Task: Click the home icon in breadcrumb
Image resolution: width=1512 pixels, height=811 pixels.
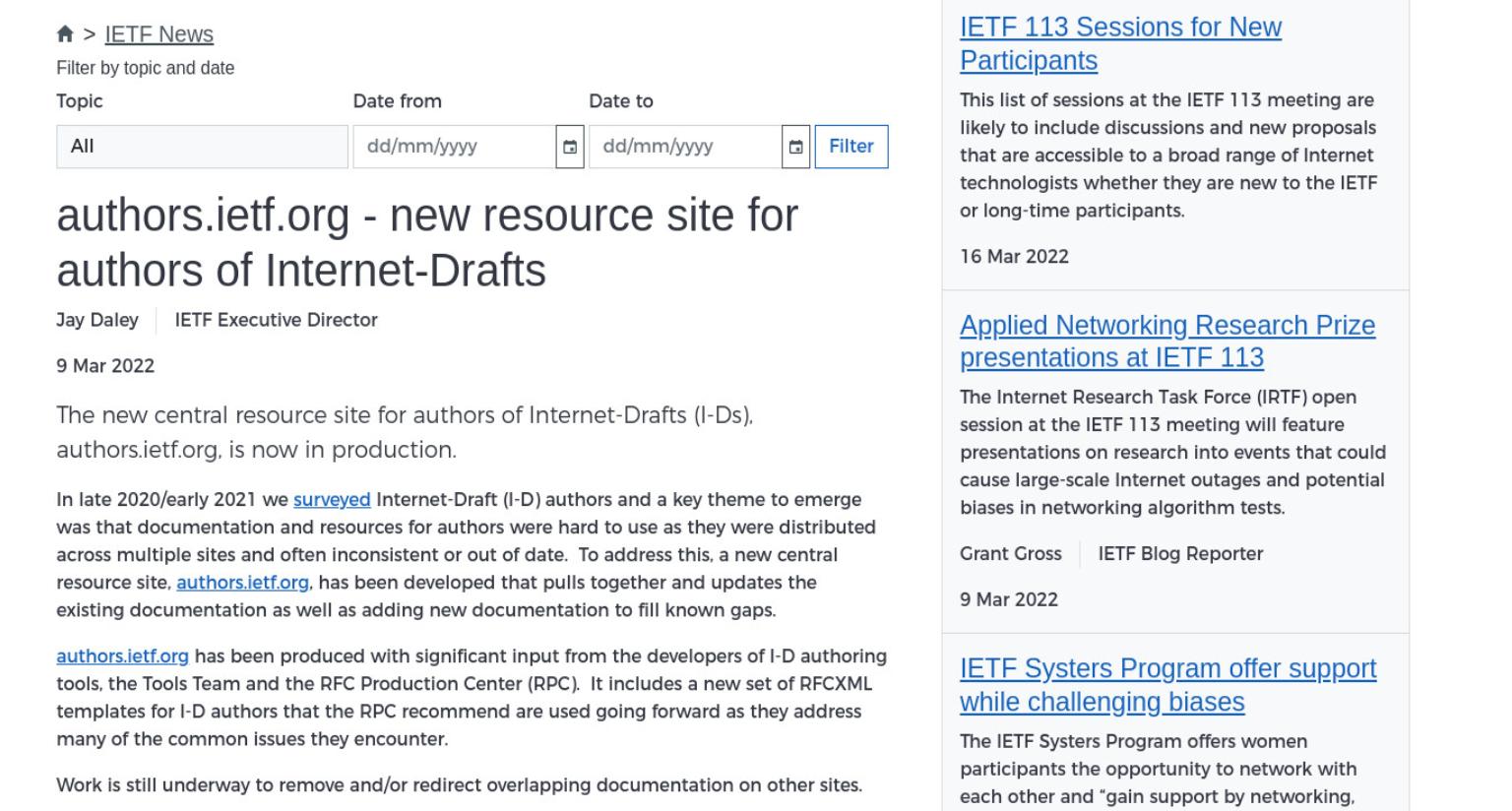Action: click(x=65, y=34)
